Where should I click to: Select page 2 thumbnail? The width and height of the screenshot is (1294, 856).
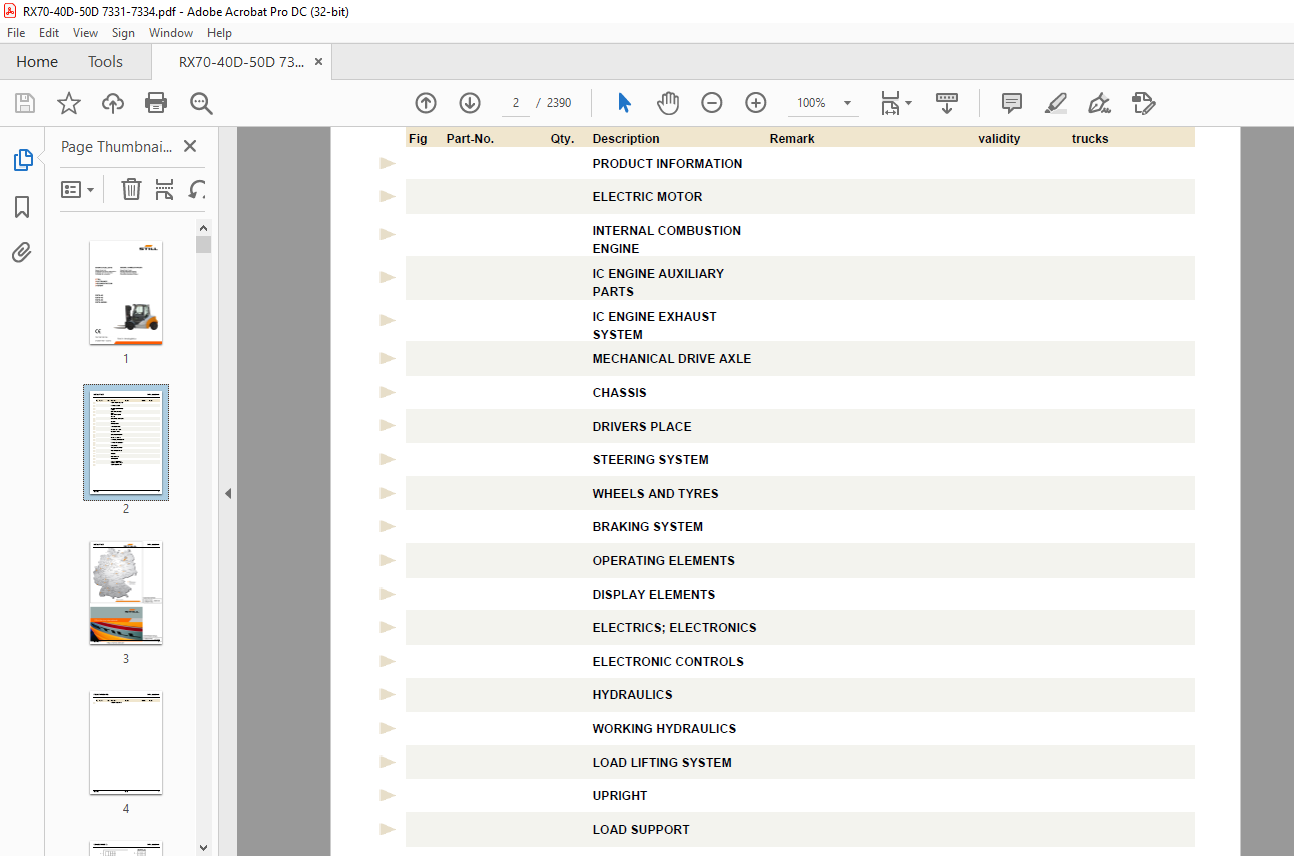click(x=126, y=442)
